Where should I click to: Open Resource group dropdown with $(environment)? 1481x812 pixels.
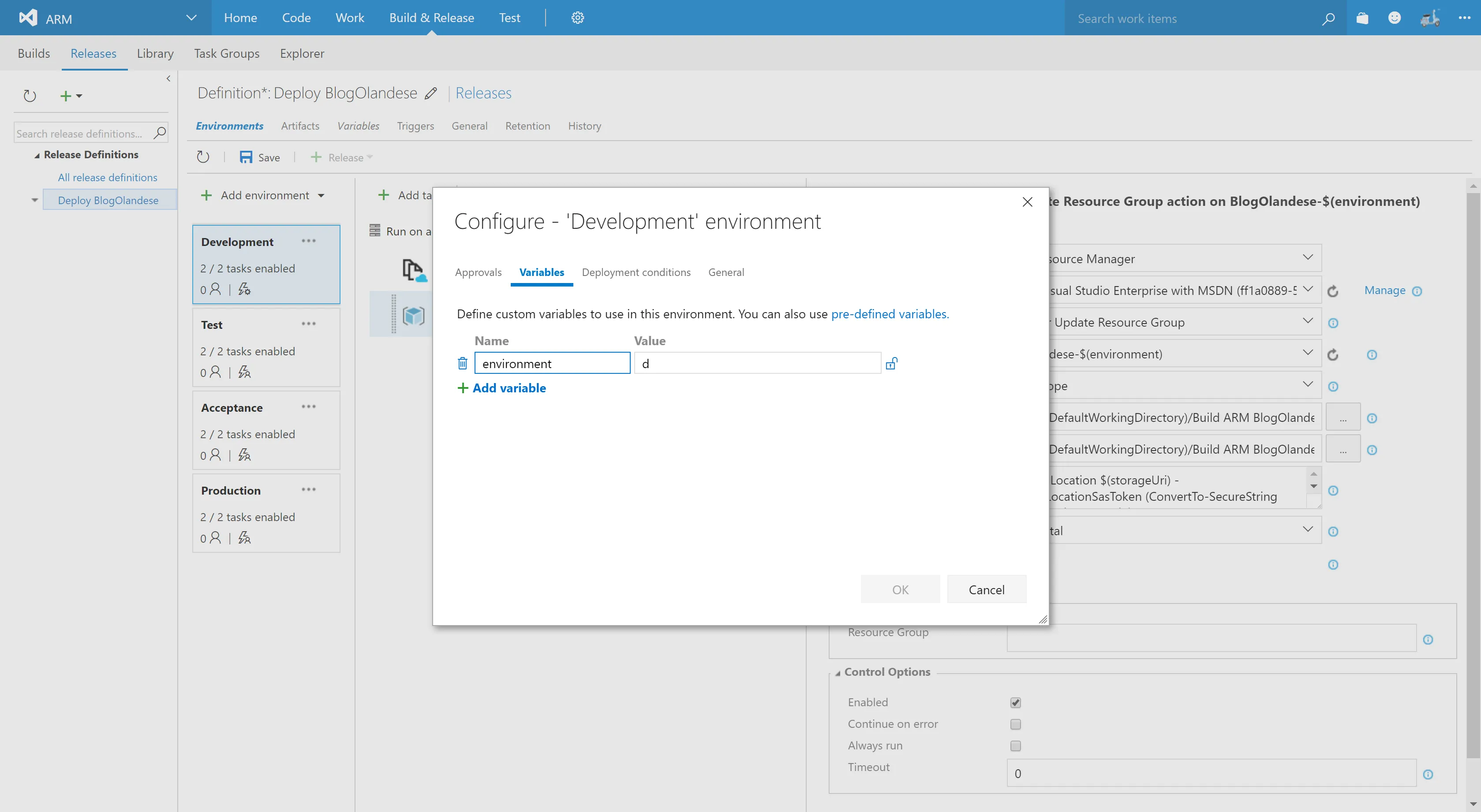pyautogui.click(x=1307, y=352)
